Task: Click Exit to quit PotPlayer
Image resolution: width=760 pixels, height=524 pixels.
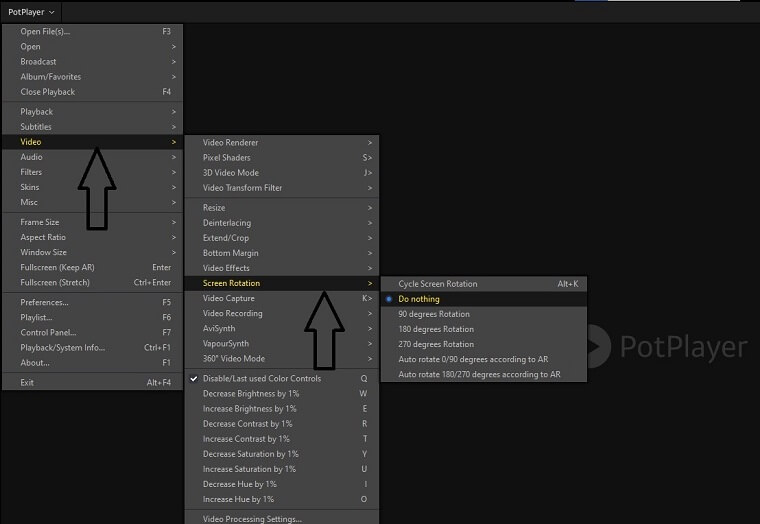Action: [93, 382]
